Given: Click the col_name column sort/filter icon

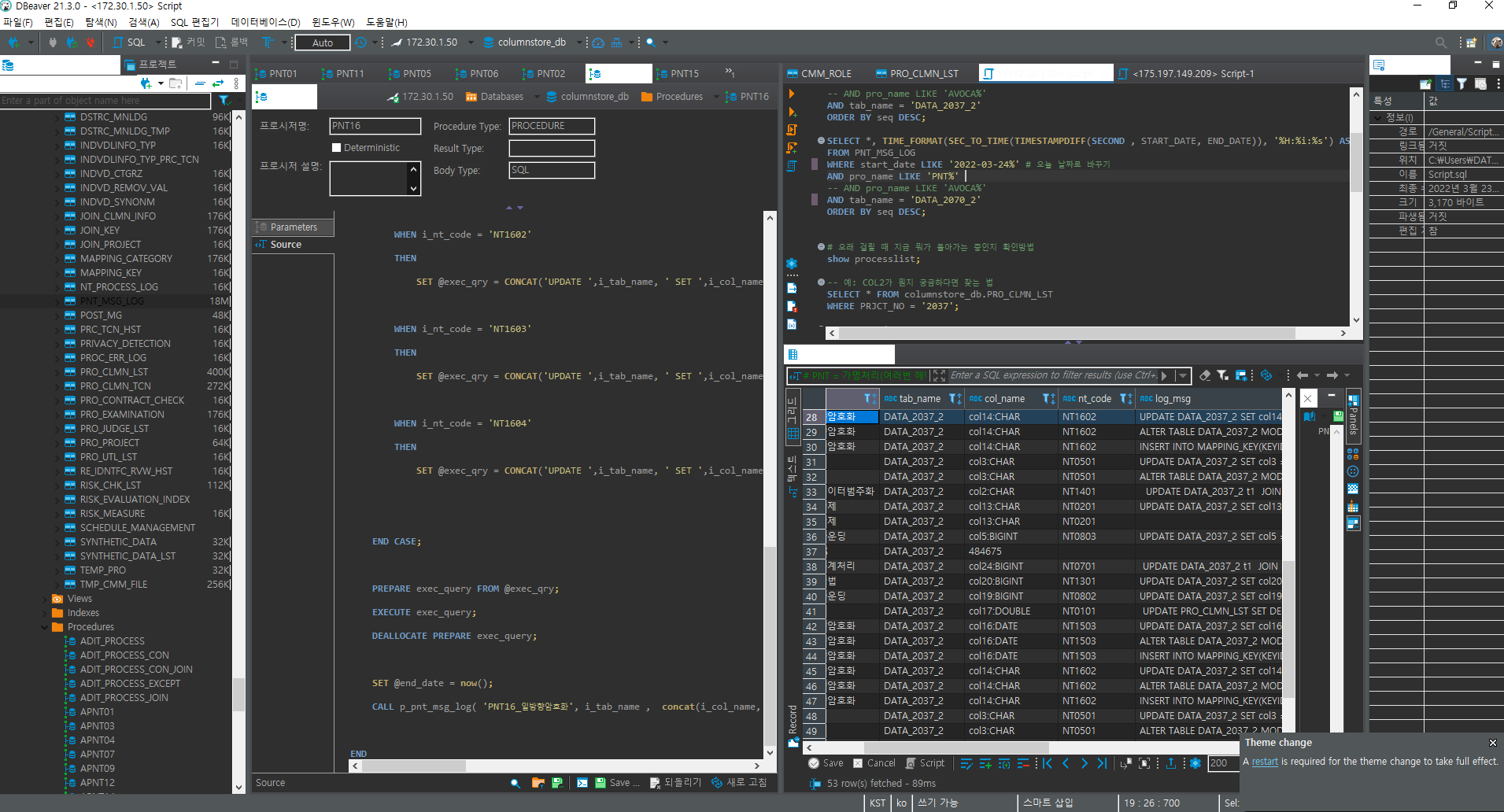Looking at the screenshot, I should click(x=1048, y=399).
